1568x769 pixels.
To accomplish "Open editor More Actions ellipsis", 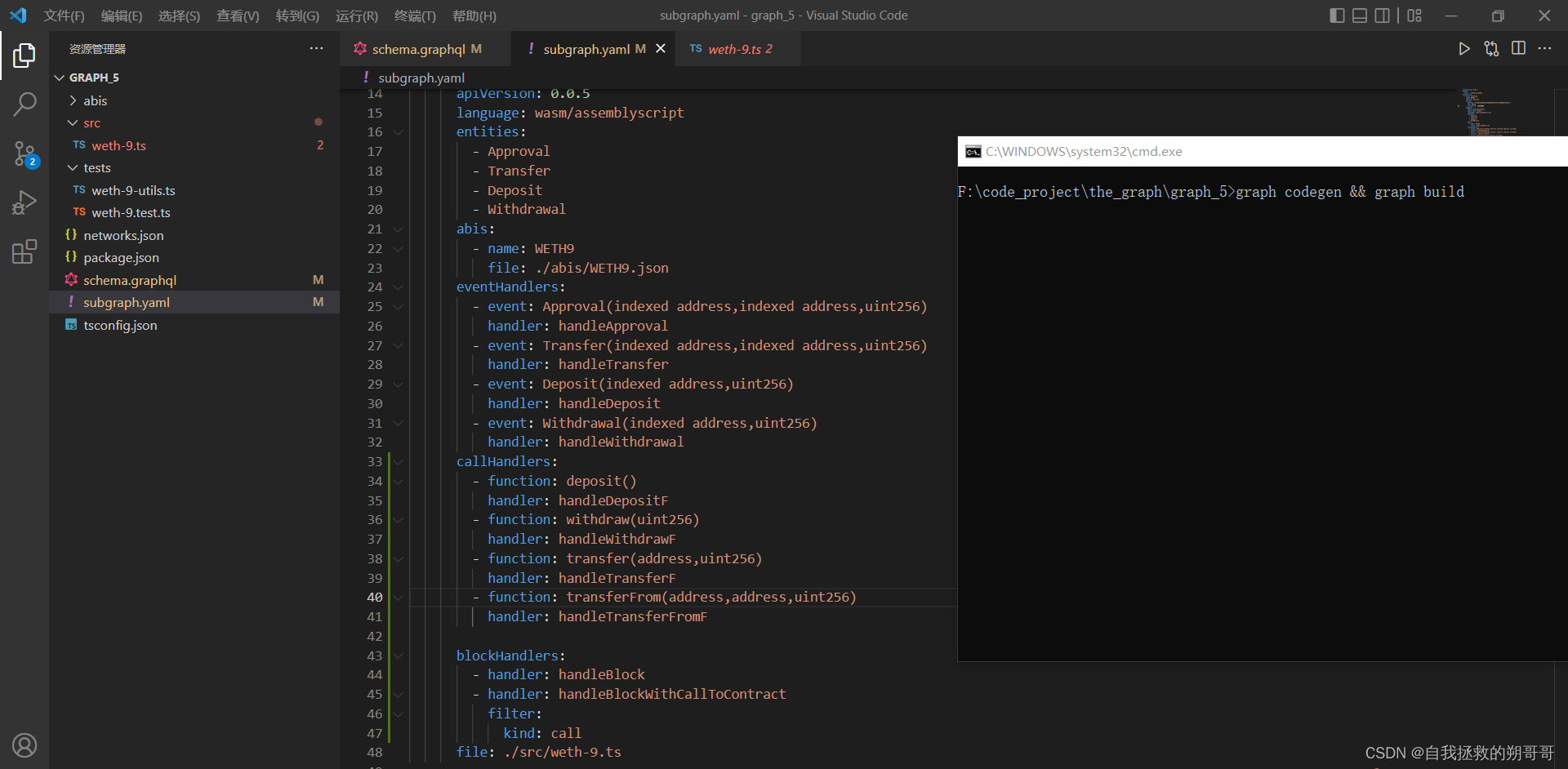I will [1544, 49].
